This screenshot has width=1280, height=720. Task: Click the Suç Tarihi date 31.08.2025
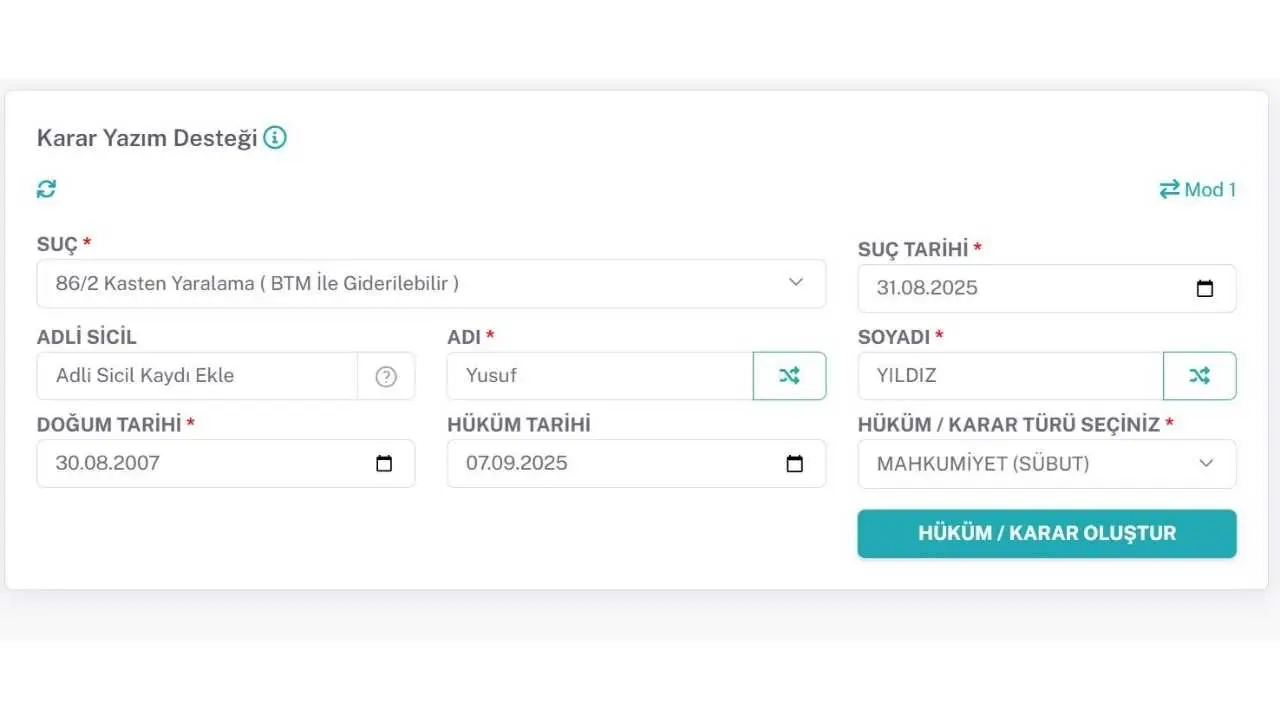[927, 288]
